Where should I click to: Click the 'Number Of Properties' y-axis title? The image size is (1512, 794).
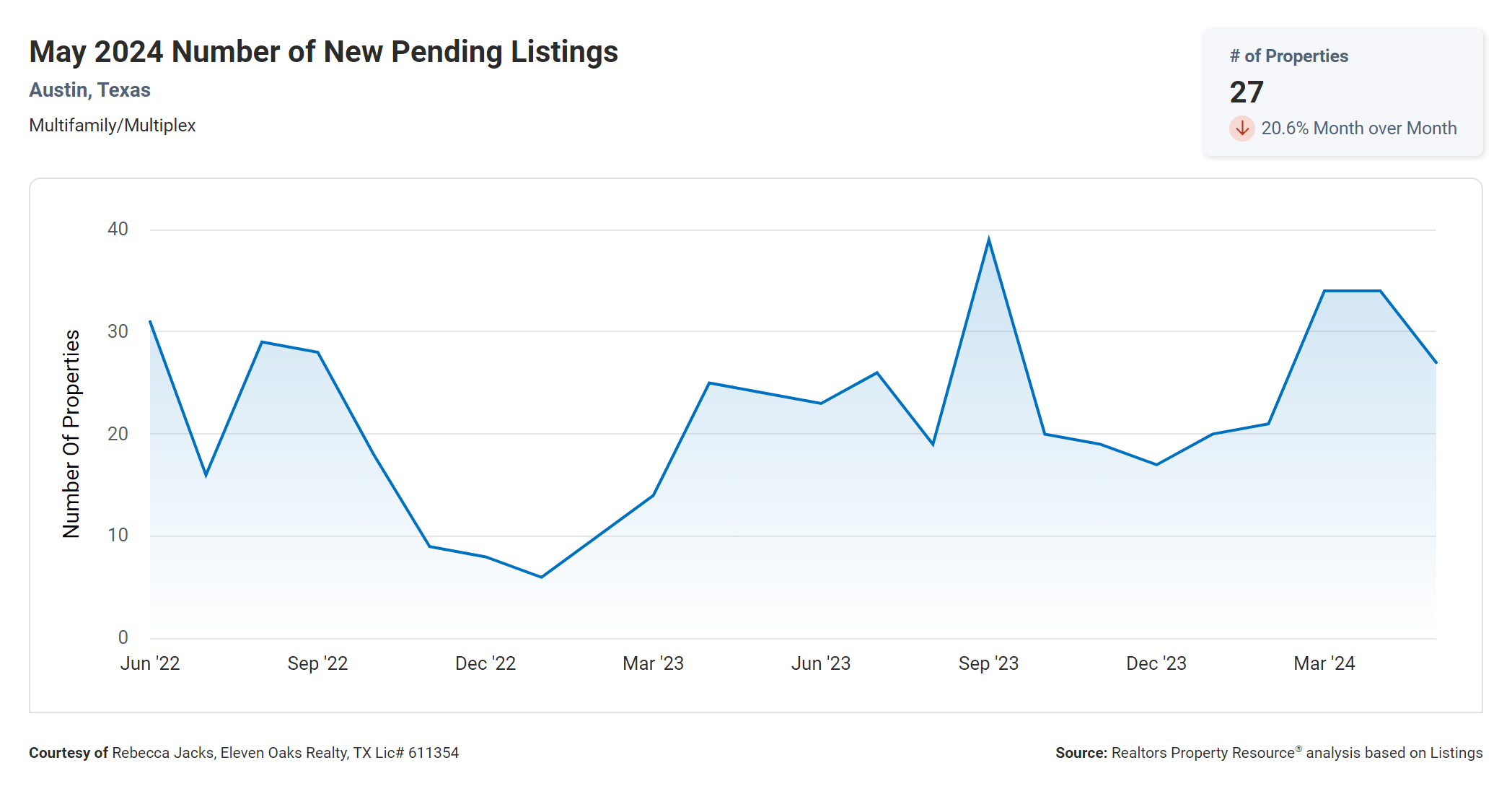click(71, 434)
